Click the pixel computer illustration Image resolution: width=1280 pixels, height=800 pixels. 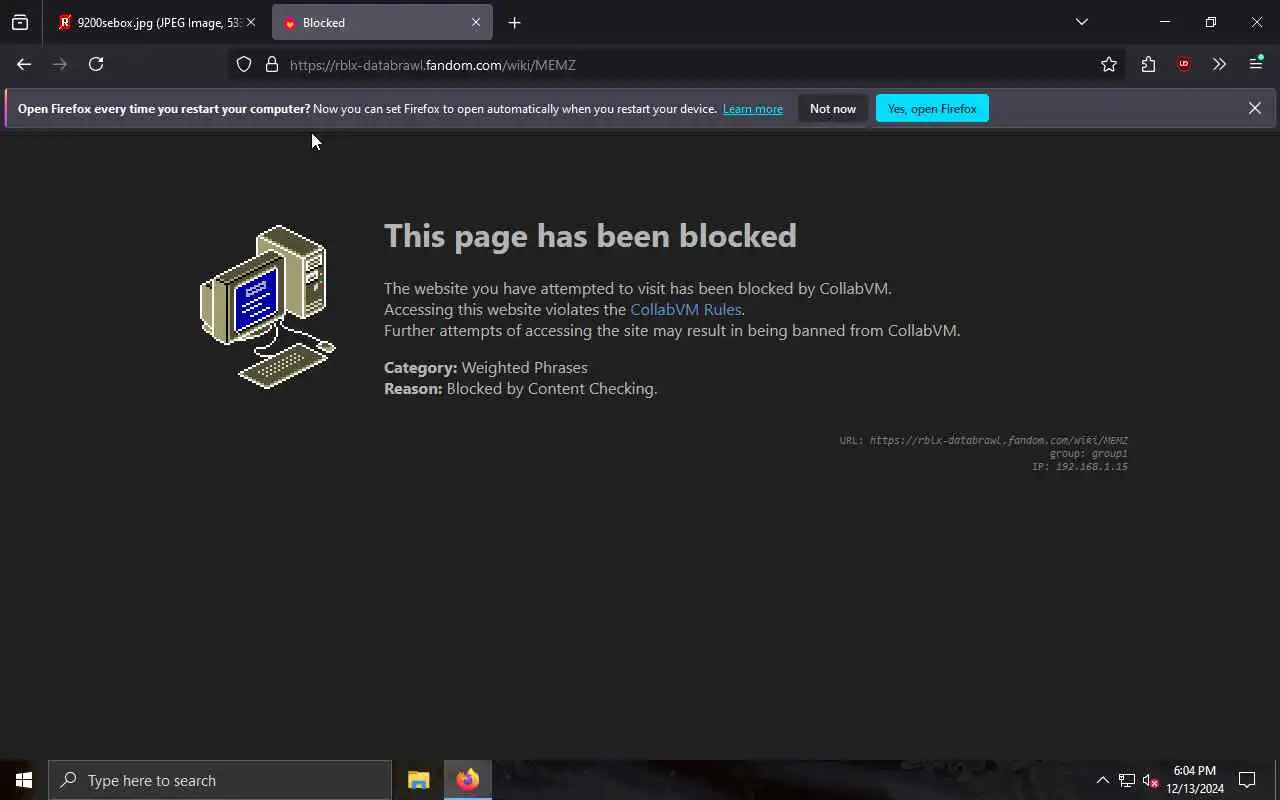(x=268, y=307)
